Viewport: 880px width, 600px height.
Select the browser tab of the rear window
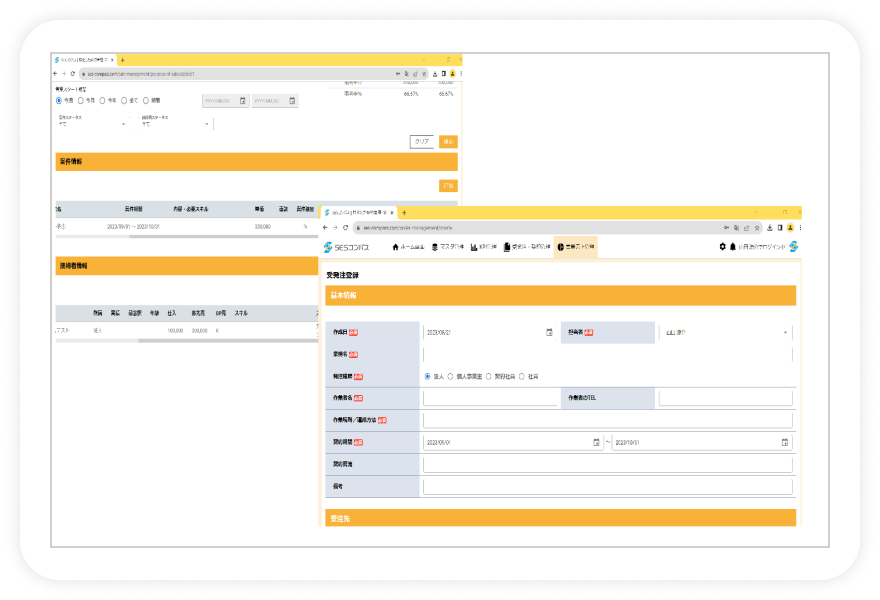point(84,60)
